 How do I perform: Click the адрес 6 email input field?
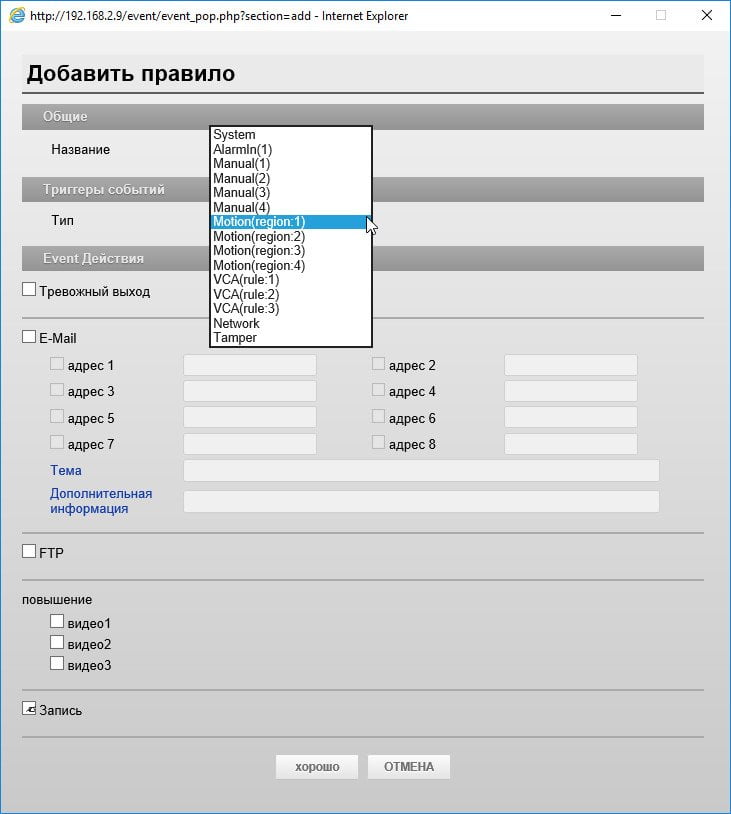(571, 417)
